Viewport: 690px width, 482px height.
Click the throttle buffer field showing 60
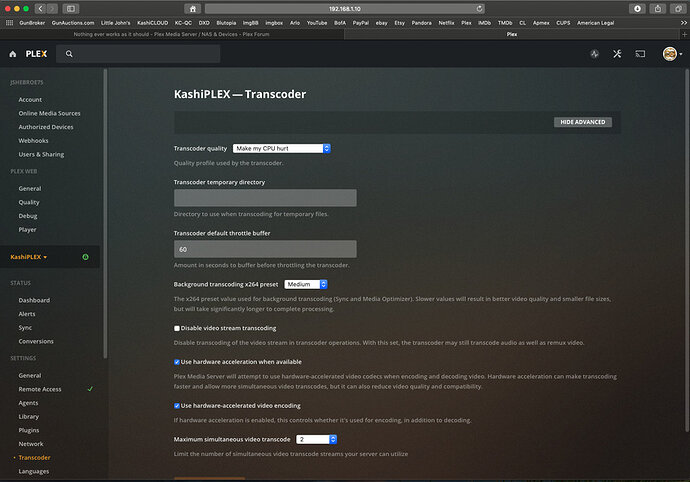click(x=265, y=249)
